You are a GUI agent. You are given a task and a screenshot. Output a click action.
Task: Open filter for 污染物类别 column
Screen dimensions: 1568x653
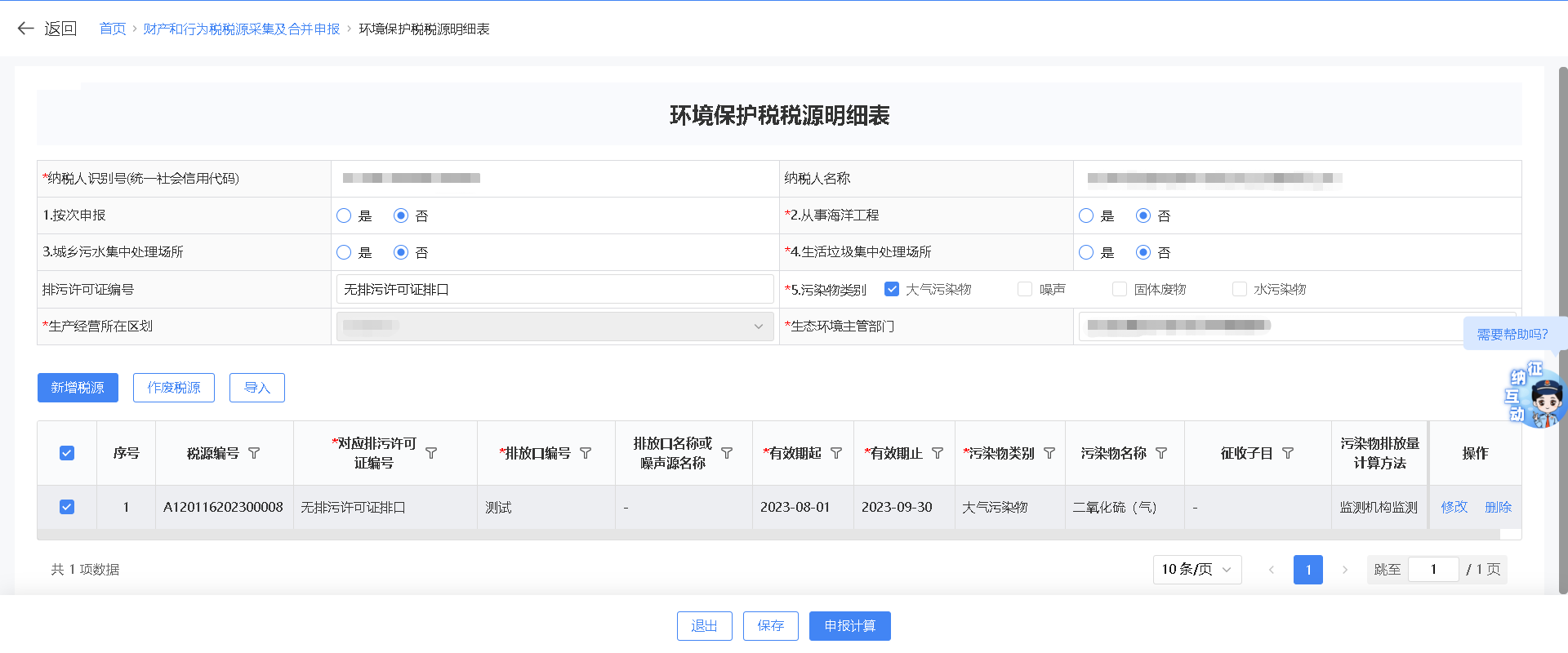pos(1049,453)
